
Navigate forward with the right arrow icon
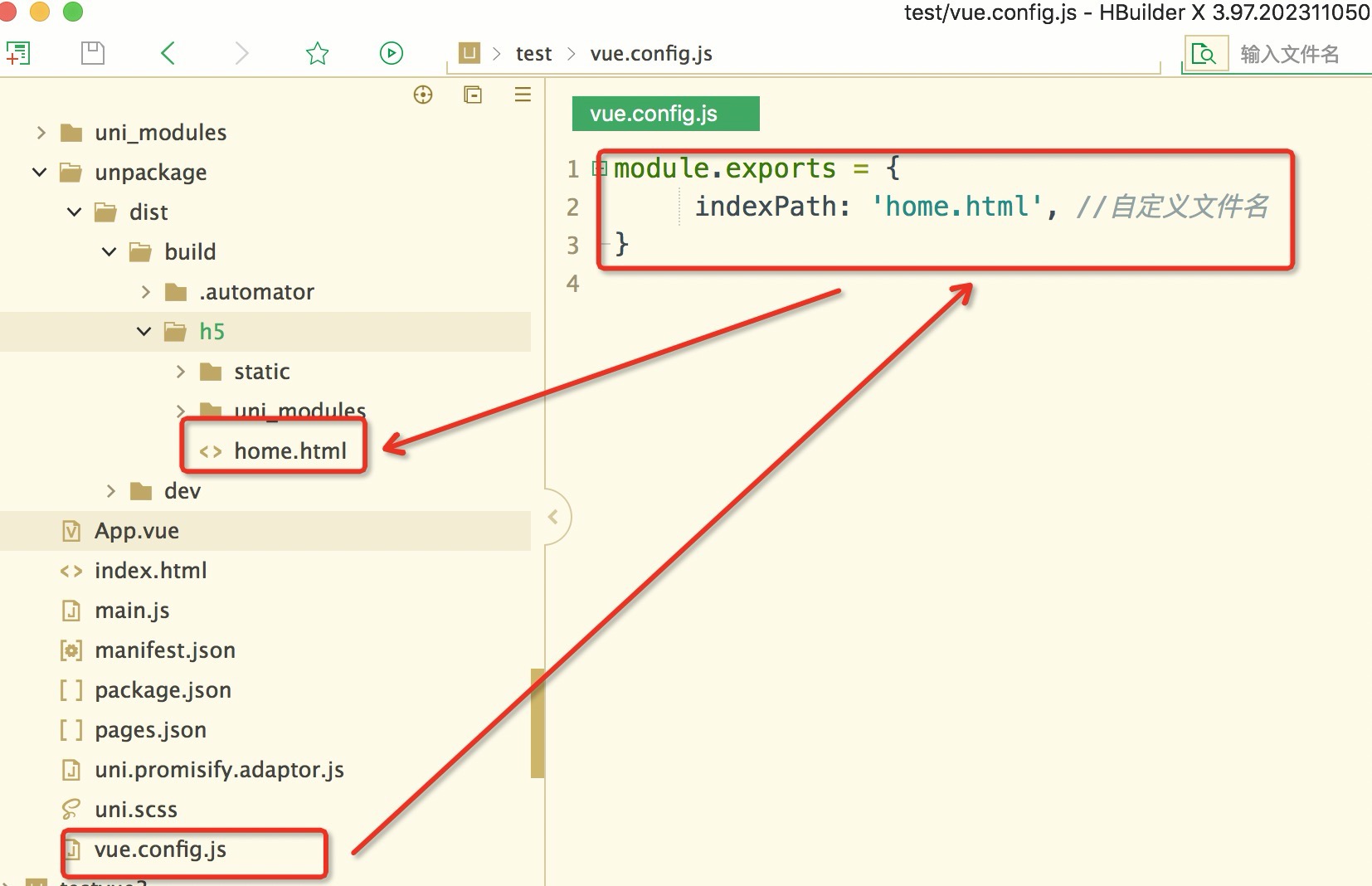(x=241, y=54)
